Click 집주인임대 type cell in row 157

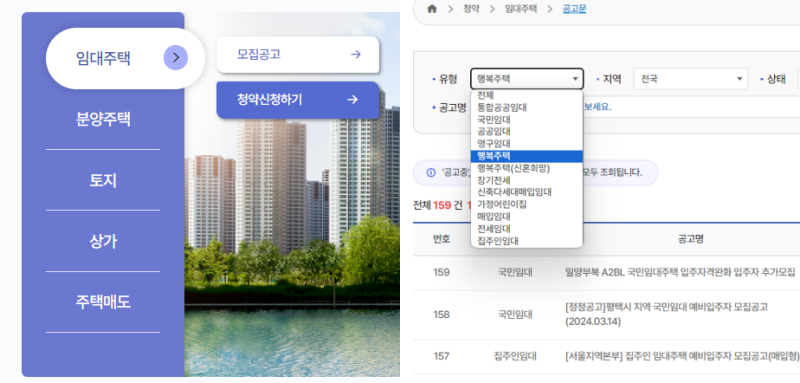click(515, 356)
